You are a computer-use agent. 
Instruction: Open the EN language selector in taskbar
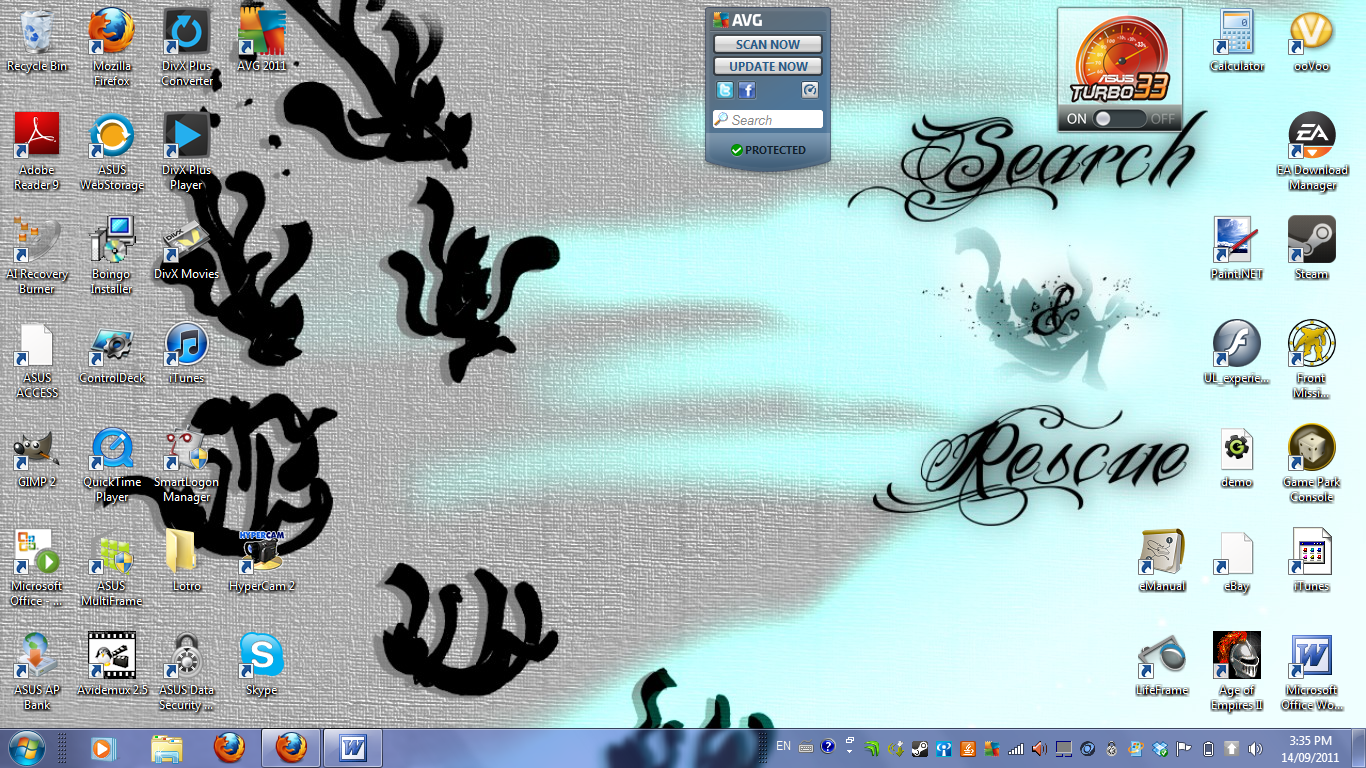click(x=783, y=747)
